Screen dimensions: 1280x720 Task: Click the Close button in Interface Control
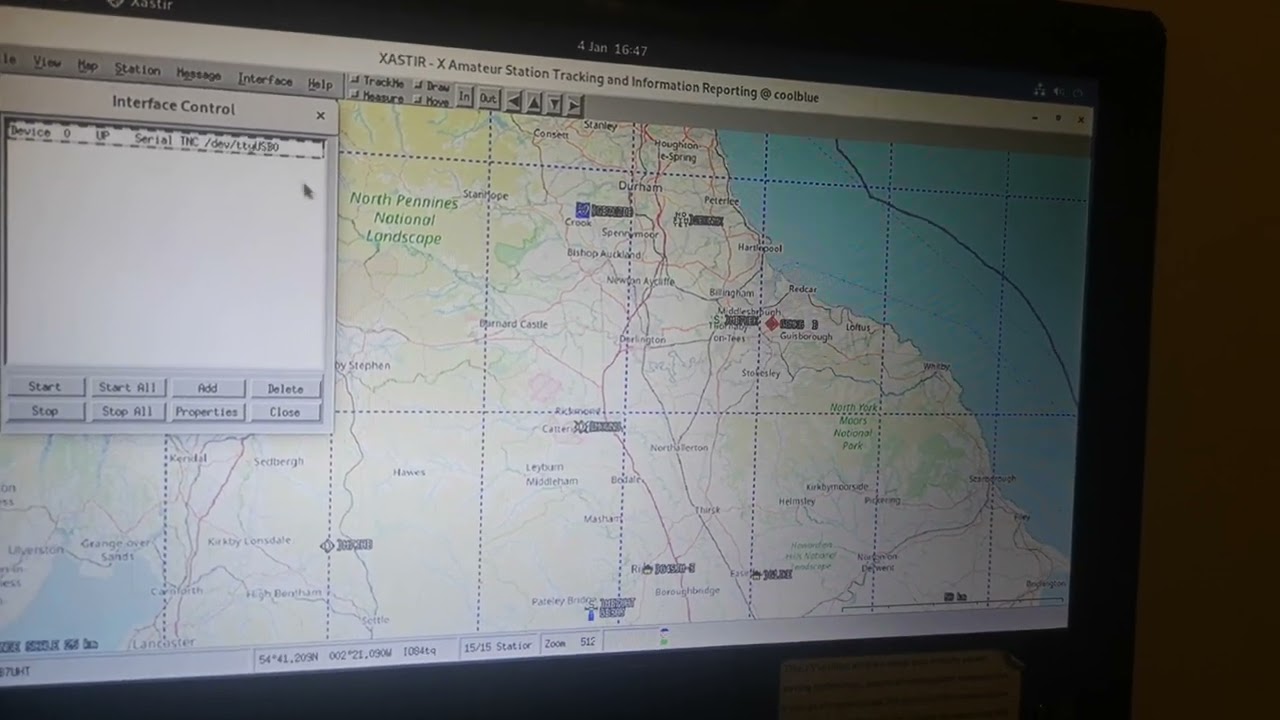(x=285, y=412)
